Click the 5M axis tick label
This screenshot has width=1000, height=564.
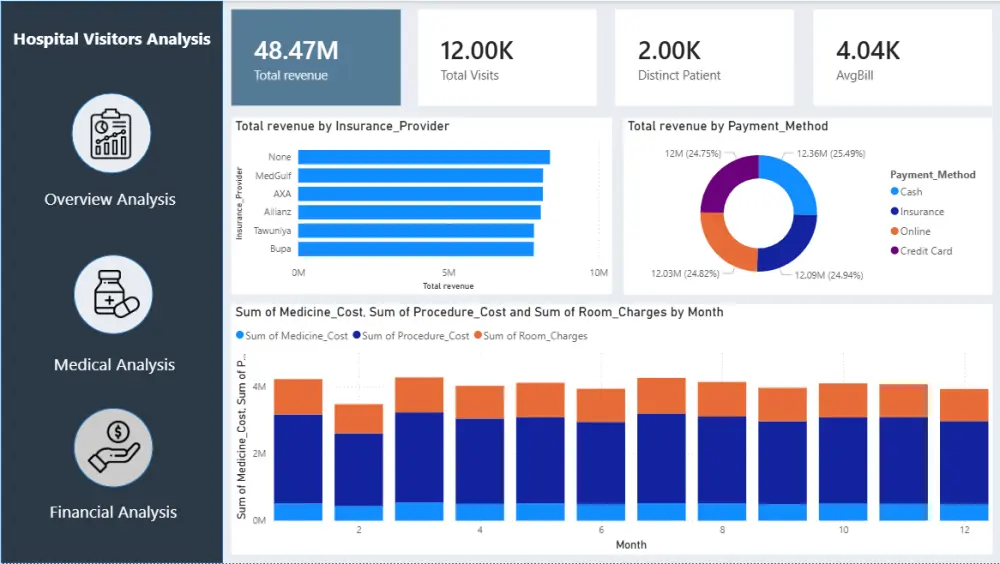(448, 272)
